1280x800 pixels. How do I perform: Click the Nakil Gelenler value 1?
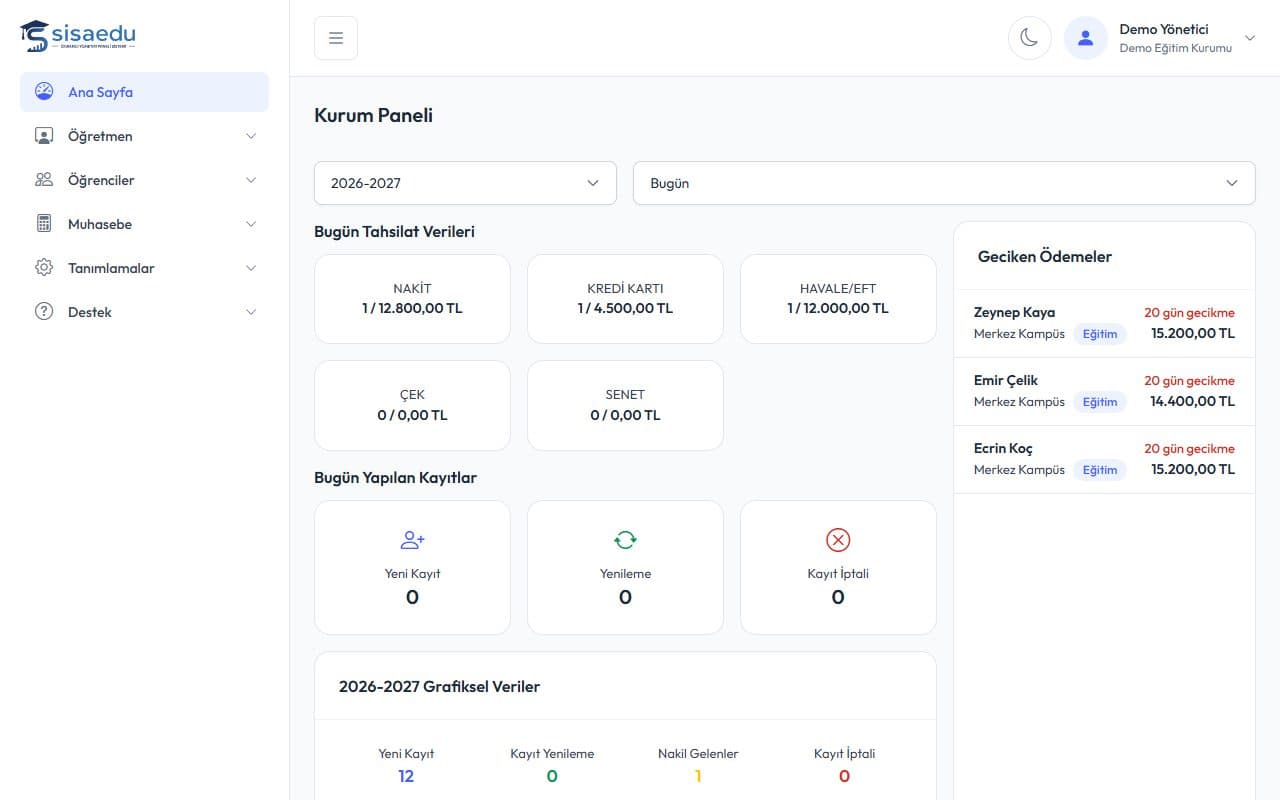(698, 776)
